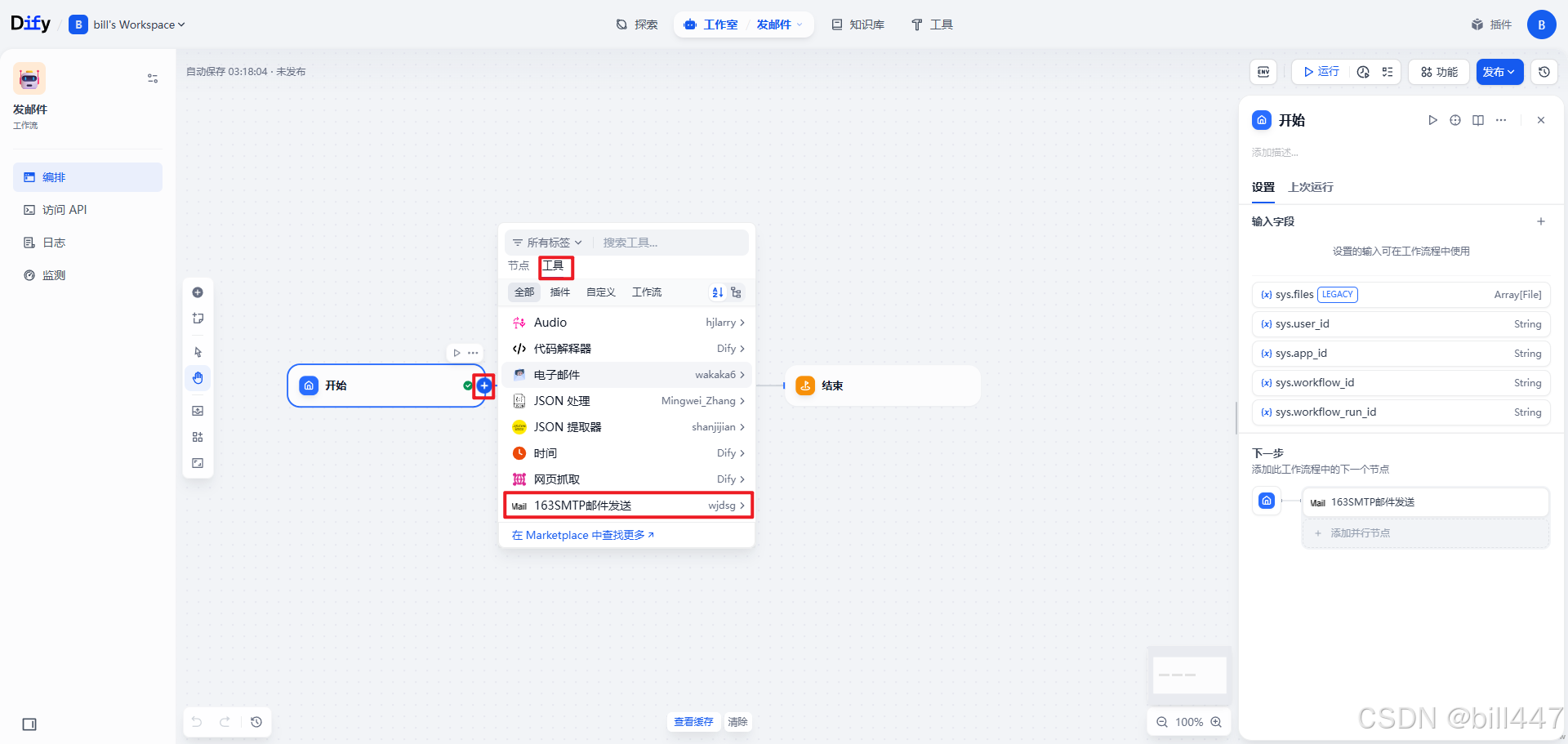Expand the JSON 处理 tool group
This screenshot has height=744, width=1568.
coord(627,401)
